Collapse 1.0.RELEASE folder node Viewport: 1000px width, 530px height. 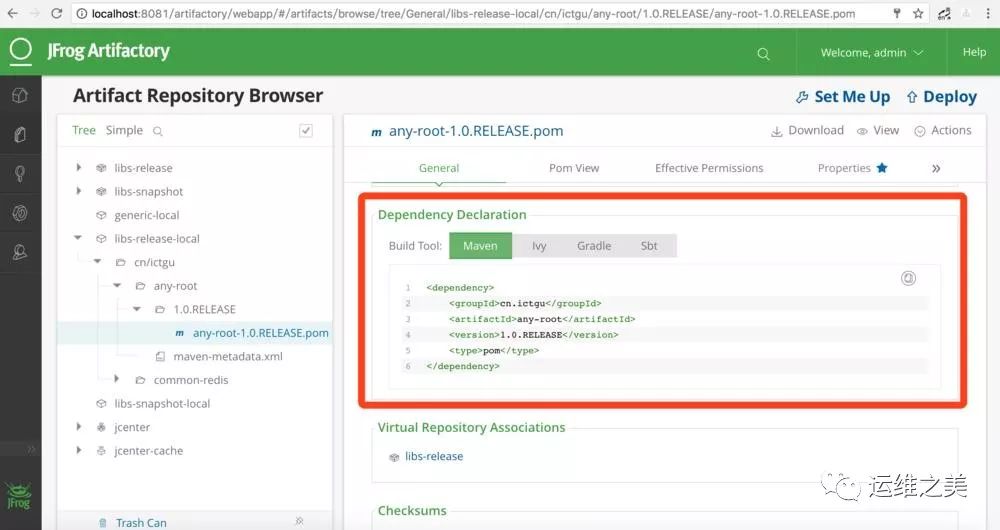point(137,309)
